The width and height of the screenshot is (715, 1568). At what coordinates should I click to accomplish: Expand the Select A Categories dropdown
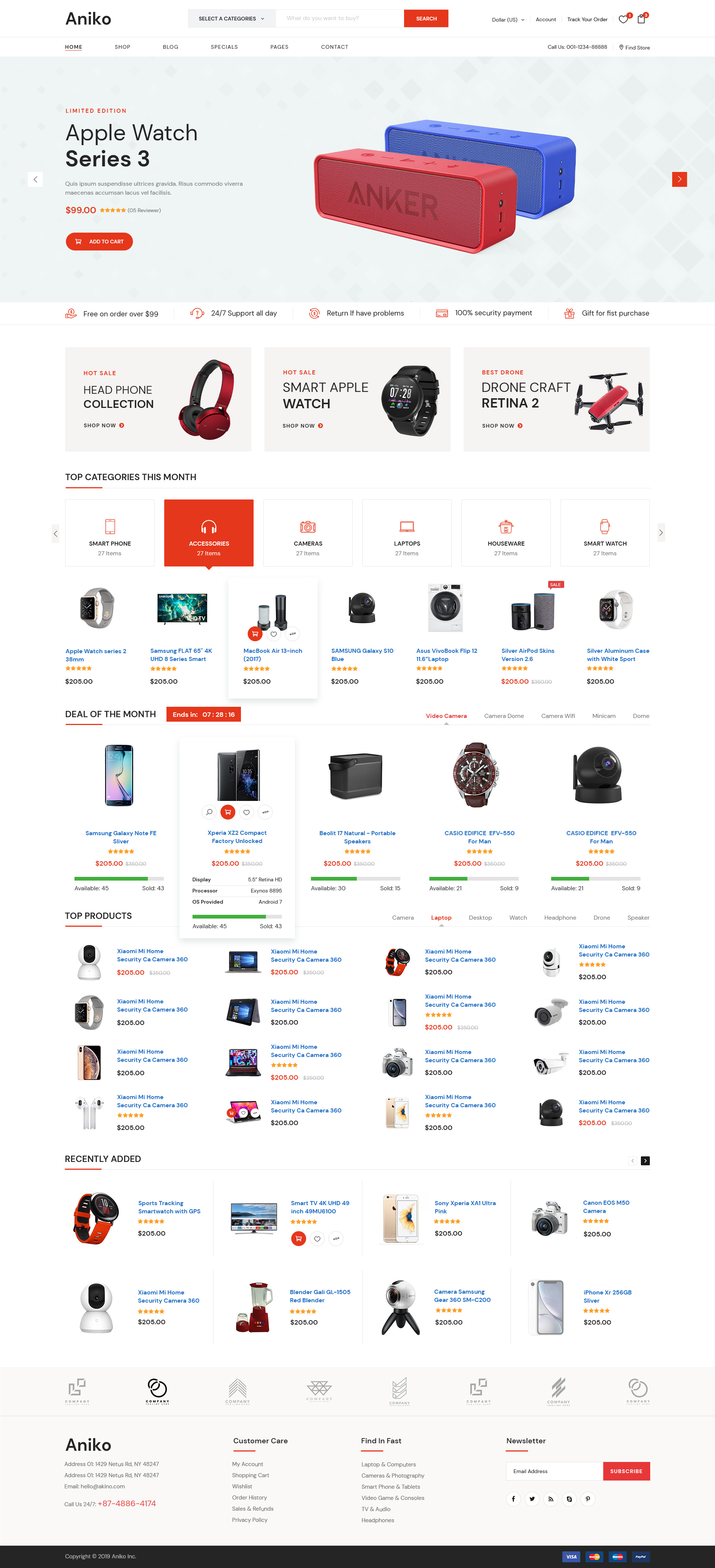231,18
